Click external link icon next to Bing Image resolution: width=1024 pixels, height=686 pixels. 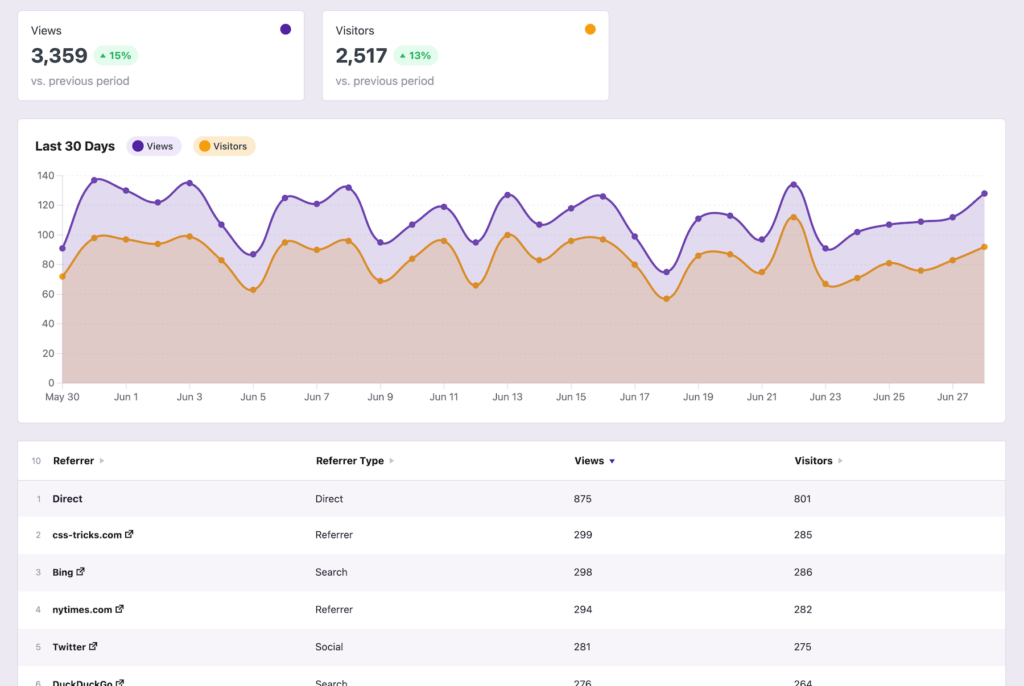tap(81, 572)
